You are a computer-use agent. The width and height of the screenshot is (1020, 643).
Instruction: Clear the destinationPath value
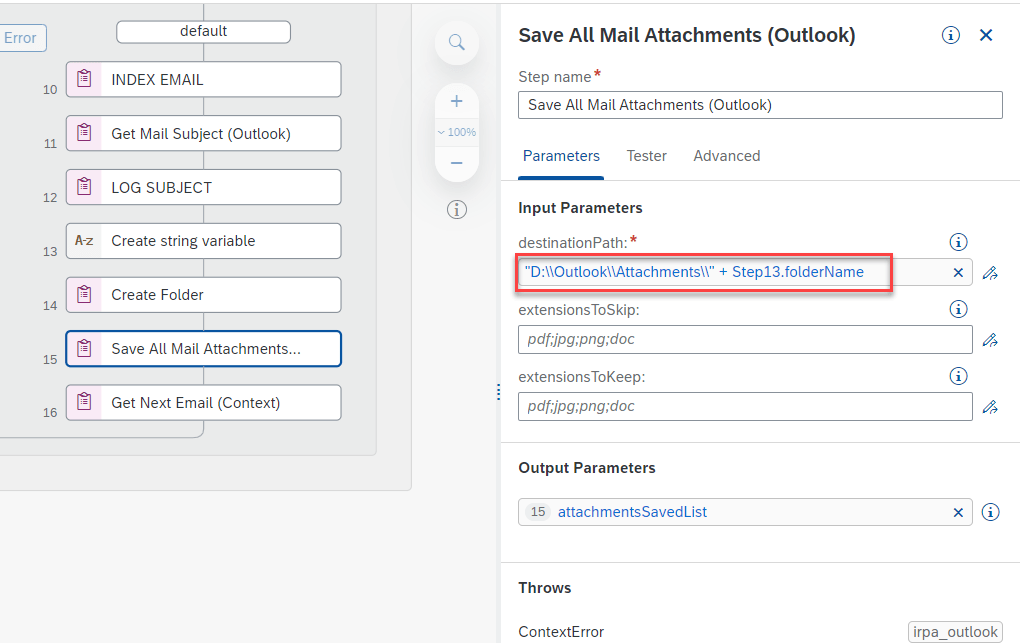click(958, 272)
